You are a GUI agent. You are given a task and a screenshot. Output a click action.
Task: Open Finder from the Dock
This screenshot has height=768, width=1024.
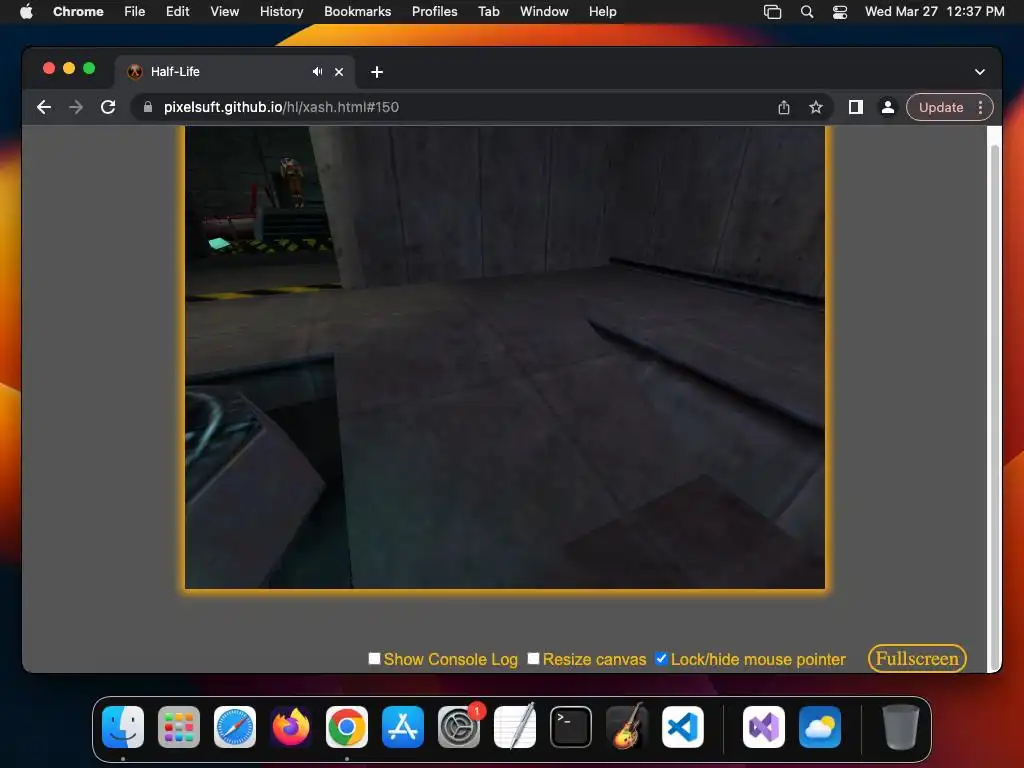[x=123, y=726]
